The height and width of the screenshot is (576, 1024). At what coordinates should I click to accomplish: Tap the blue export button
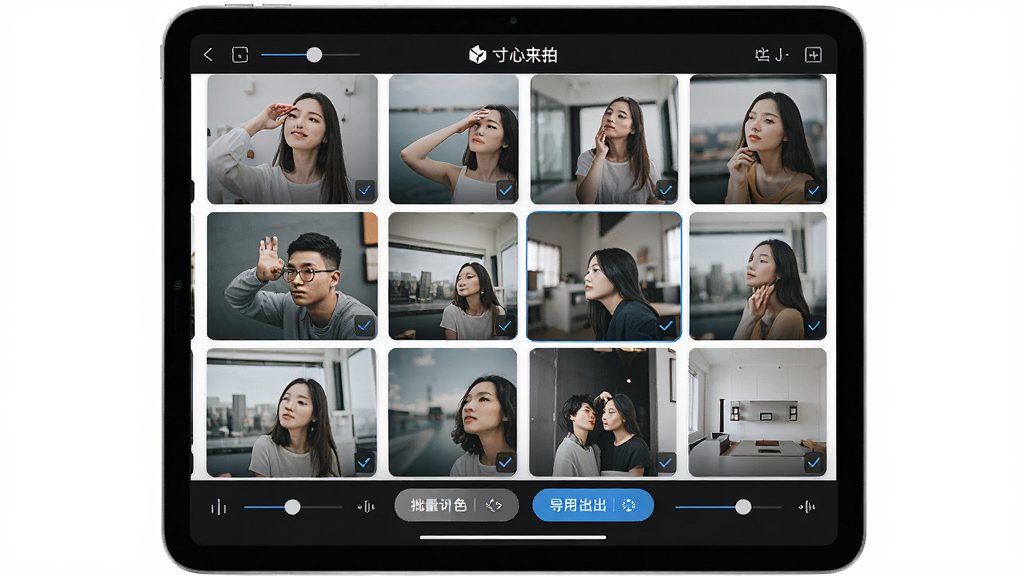[593, 505]
